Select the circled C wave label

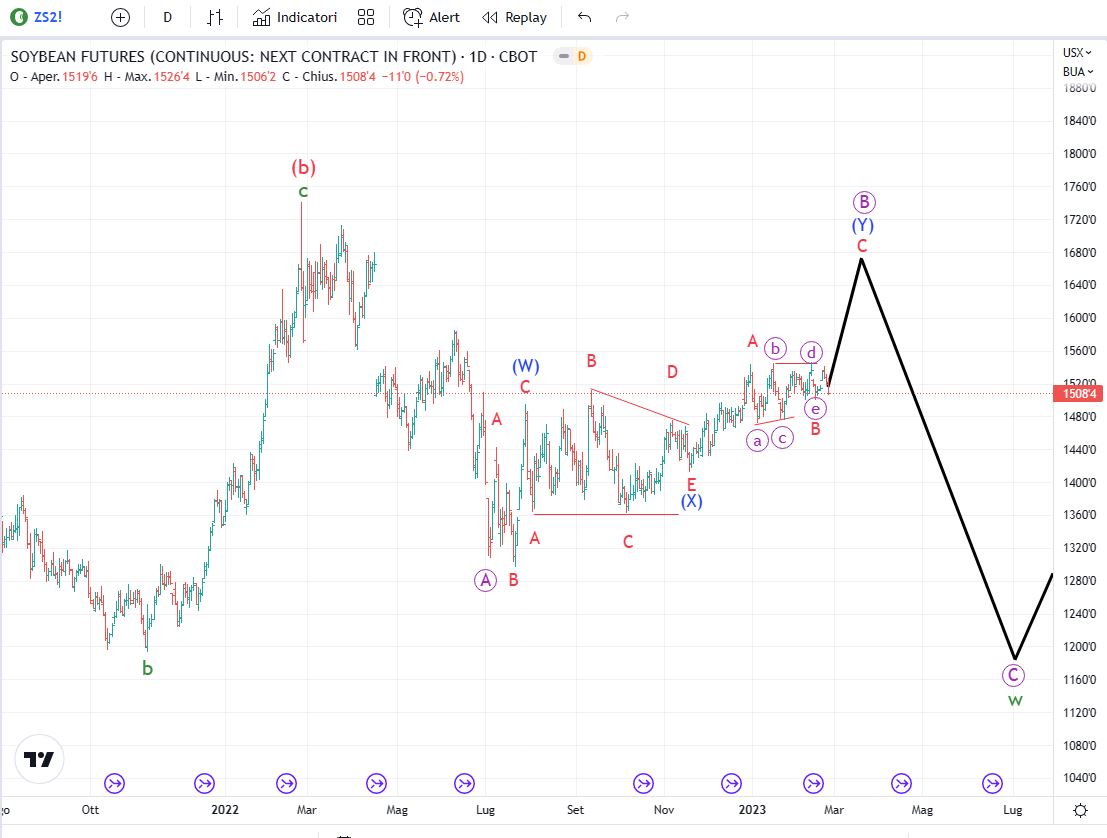pyautogui.click(x=1013, y=675)
